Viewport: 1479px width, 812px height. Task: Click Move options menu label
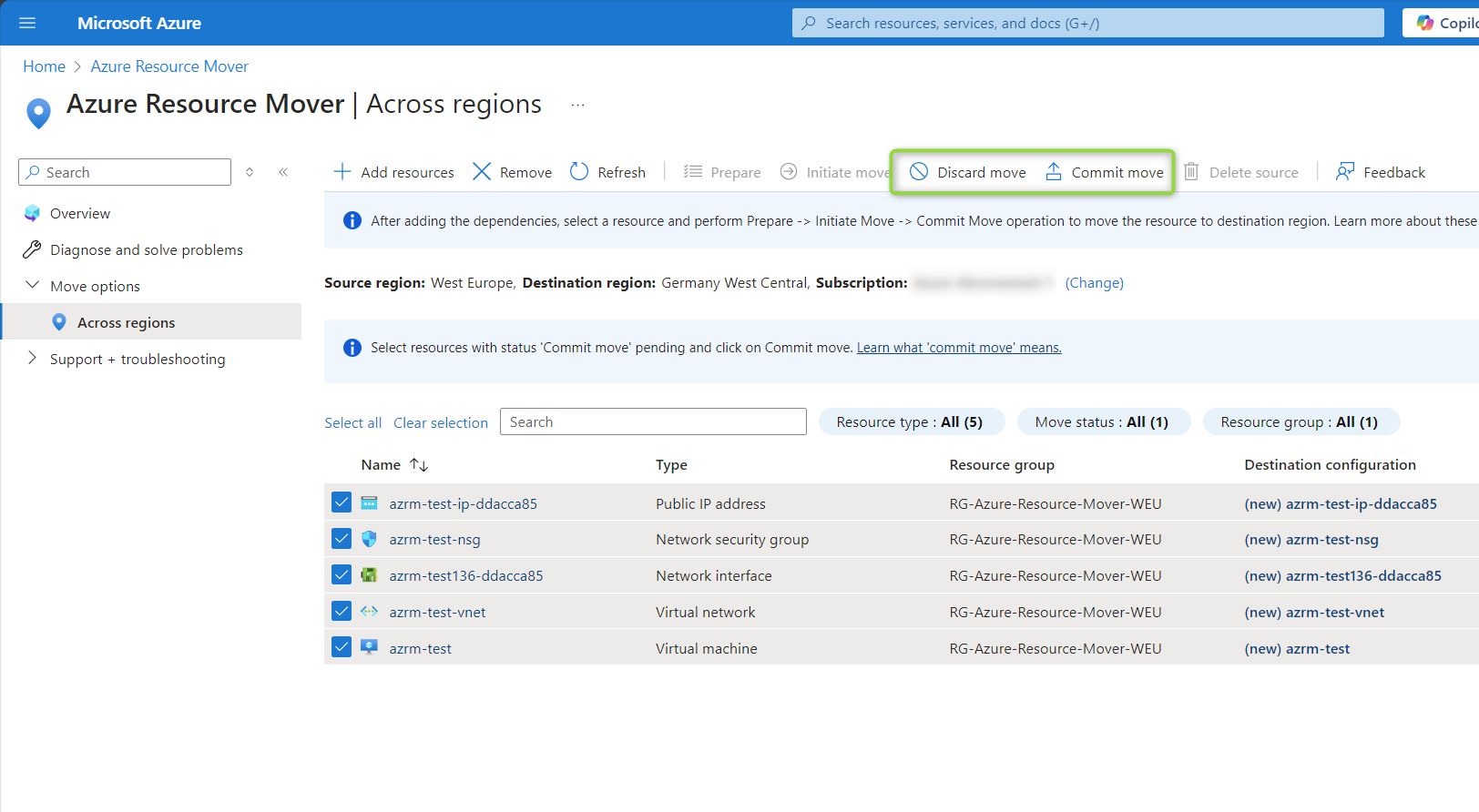point(95,286)
